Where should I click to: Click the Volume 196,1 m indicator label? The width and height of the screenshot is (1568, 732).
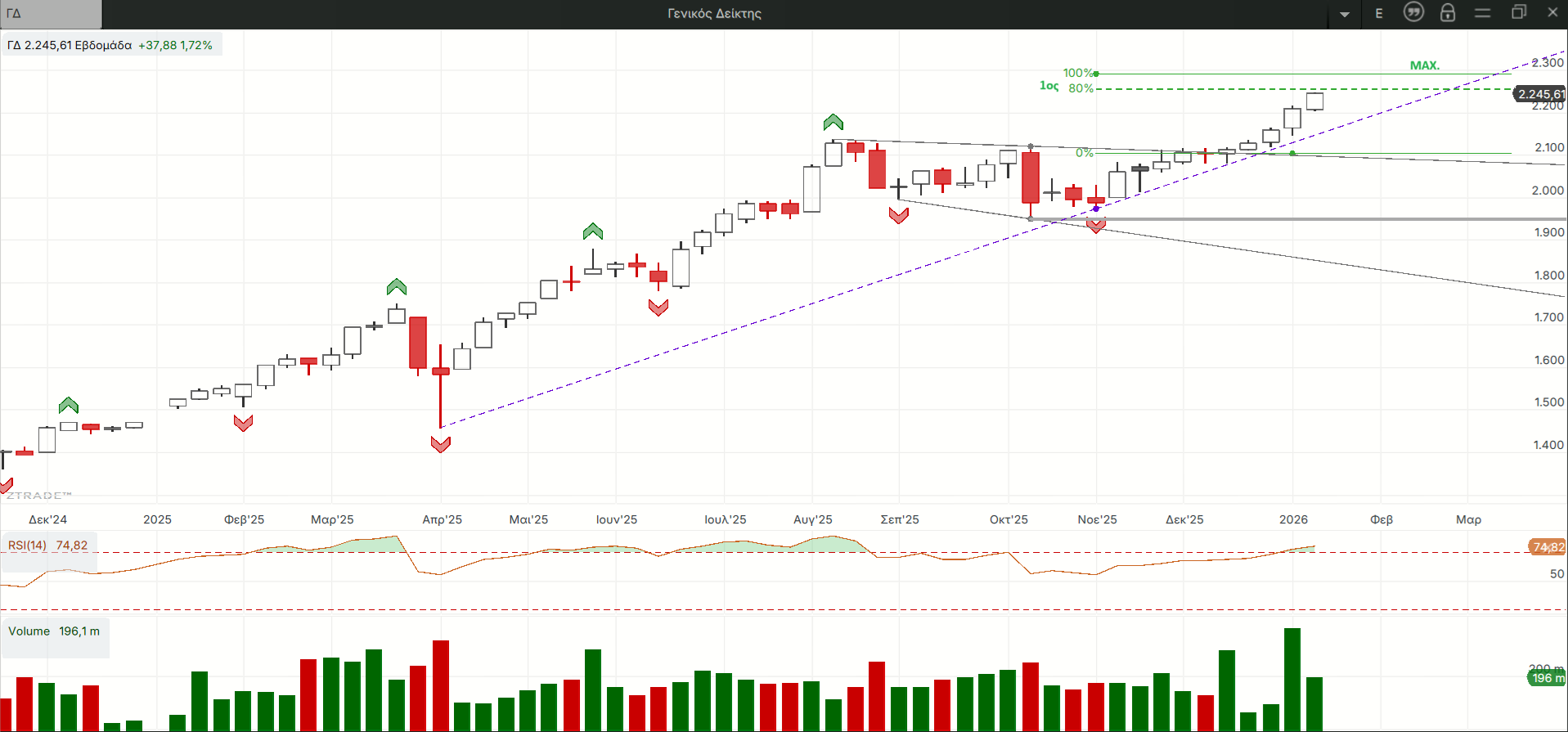(54, 631)
